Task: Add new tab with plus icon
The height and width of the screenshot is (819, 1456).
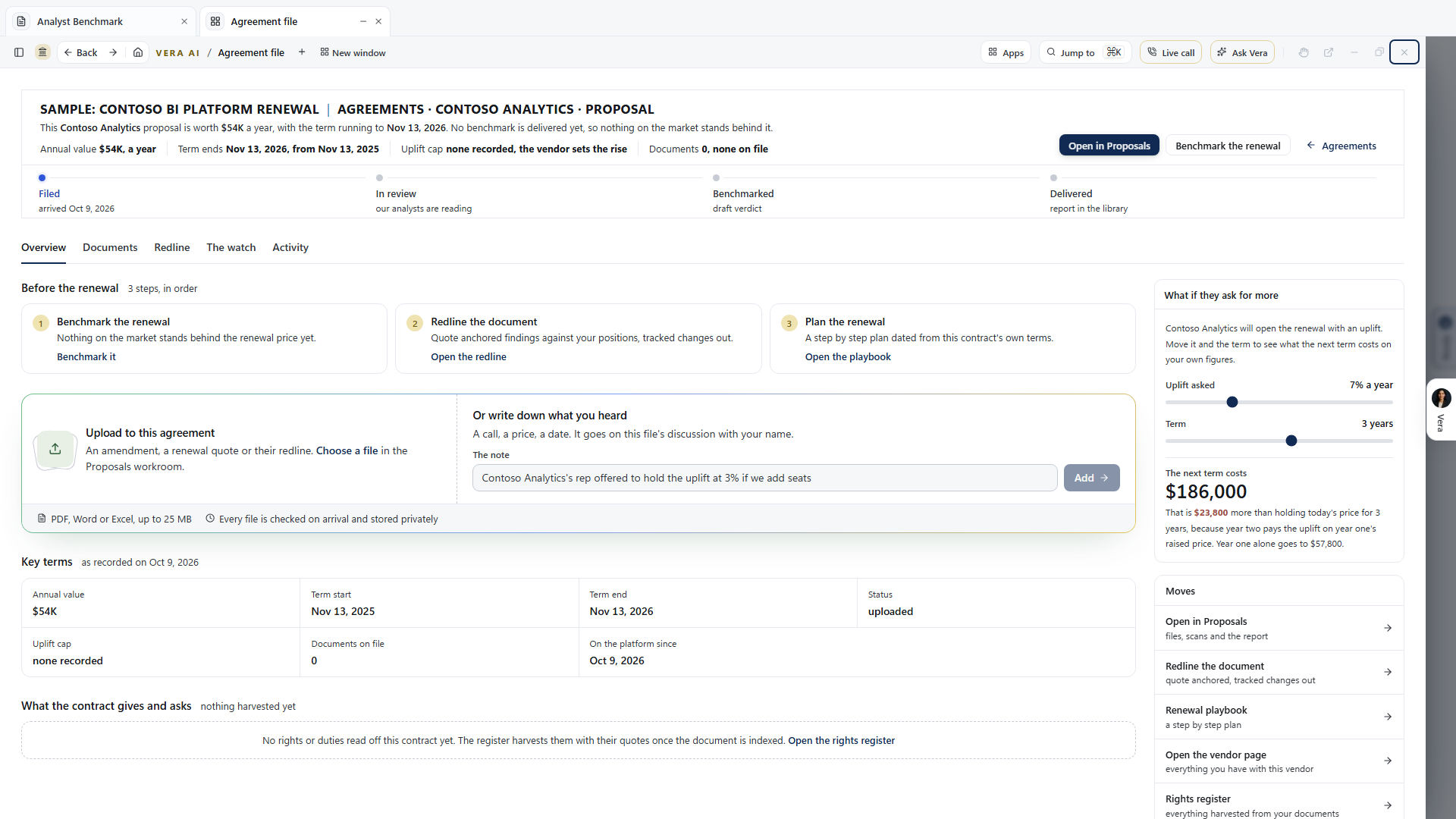Action: coord(302,52)
